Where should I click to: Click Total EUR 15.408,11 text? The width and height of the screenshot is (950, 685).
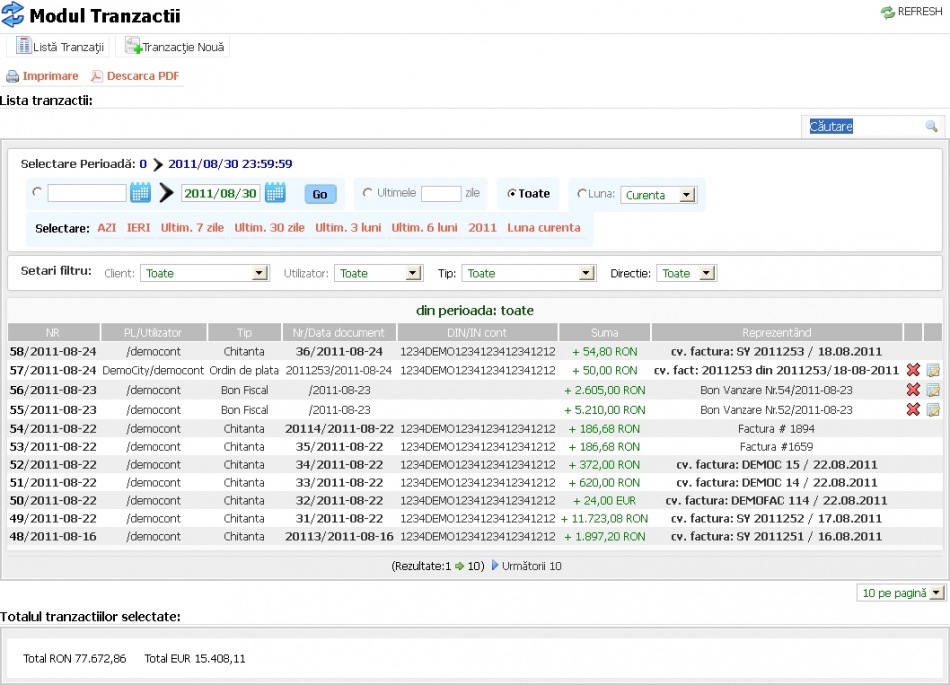click(194, 658)
